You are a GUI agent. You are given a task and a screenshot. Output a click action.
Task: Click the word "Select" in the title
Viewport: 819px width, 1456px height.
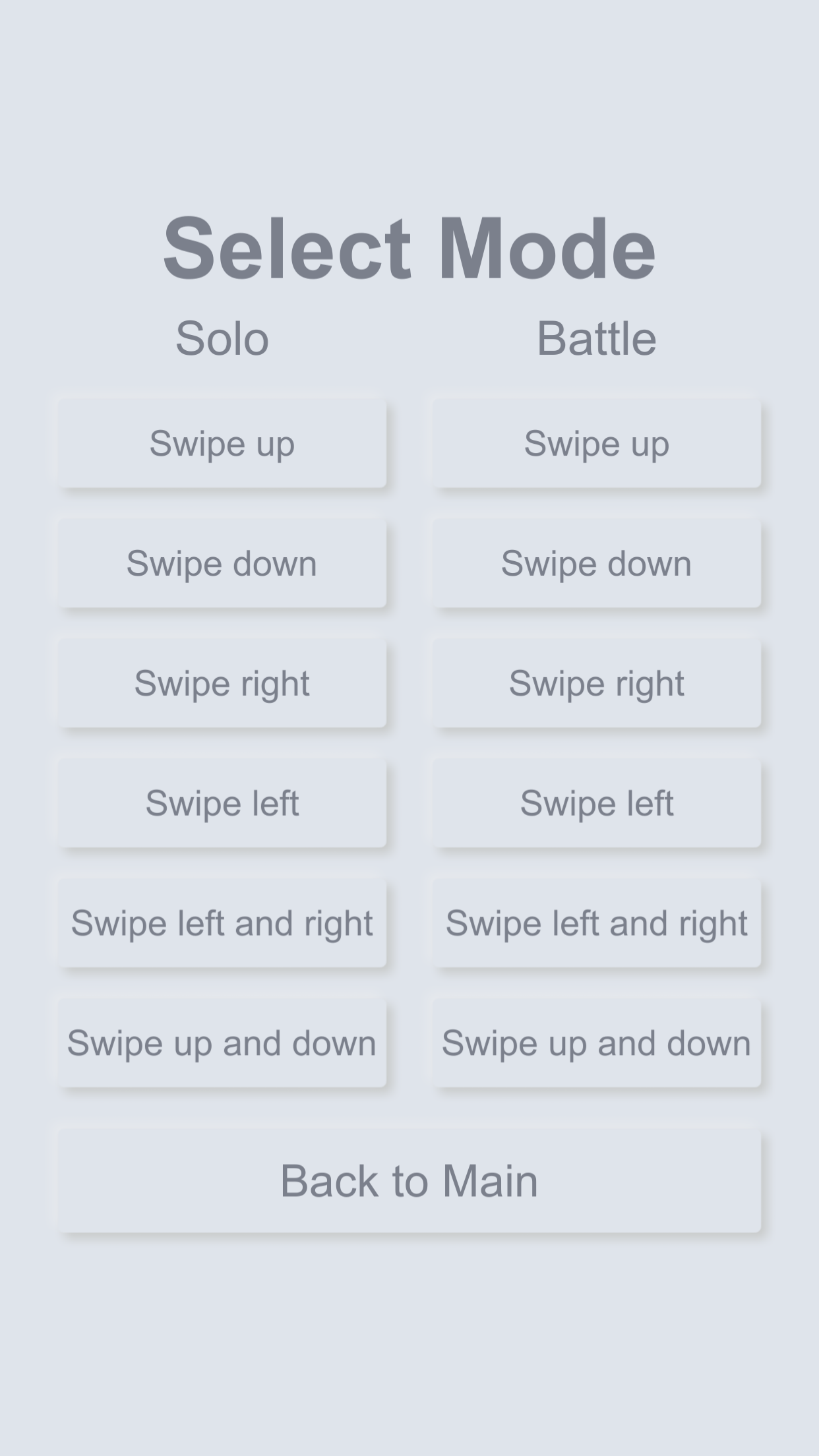[288, 249]
